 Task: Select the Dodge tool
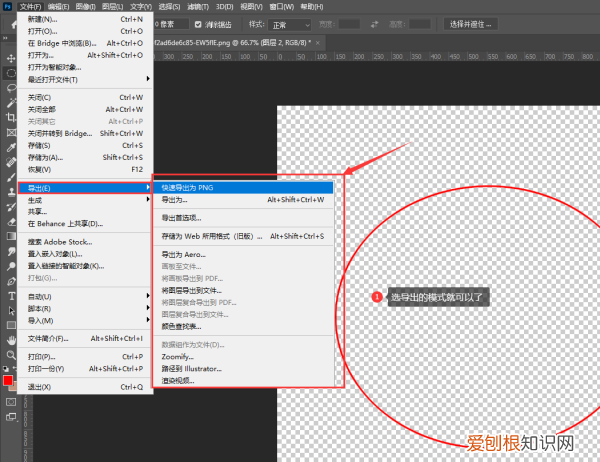[x=11, y=266]
